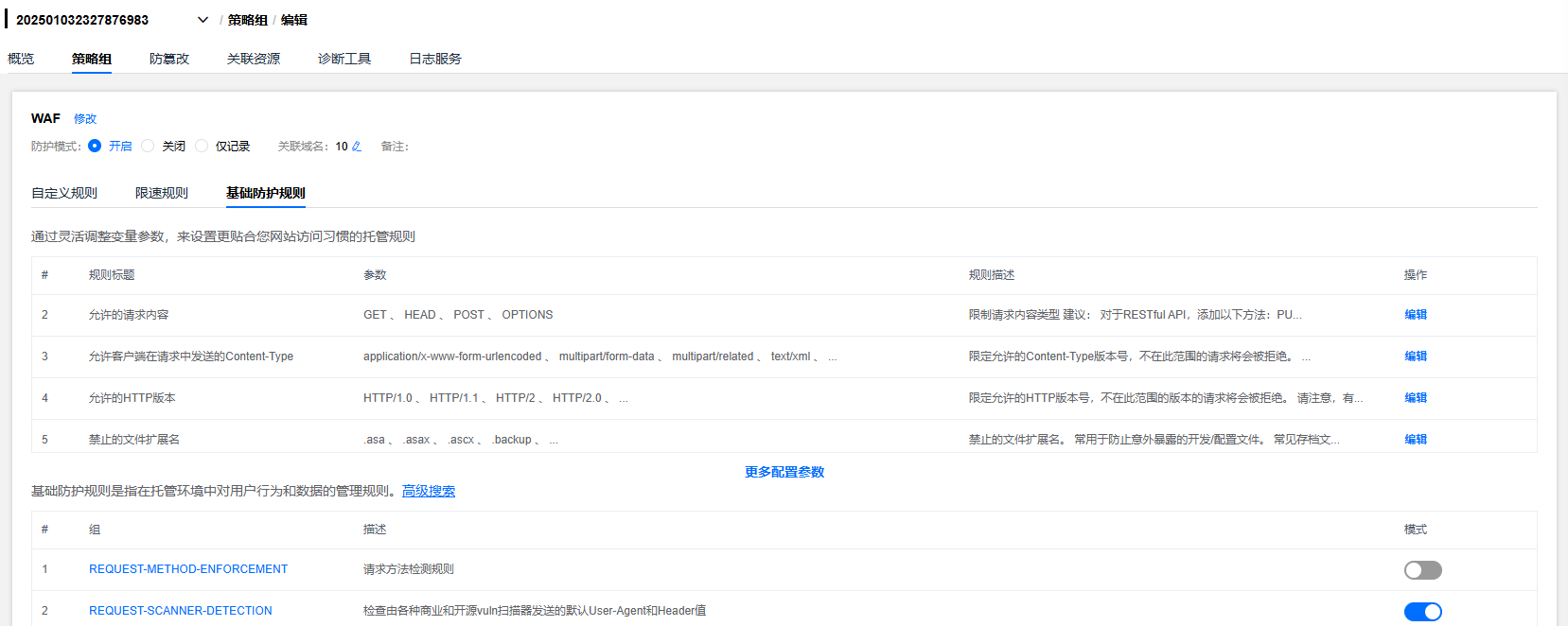Click 策略组 in the breadcrumb
1568x626 pixels.
[248, 20]
